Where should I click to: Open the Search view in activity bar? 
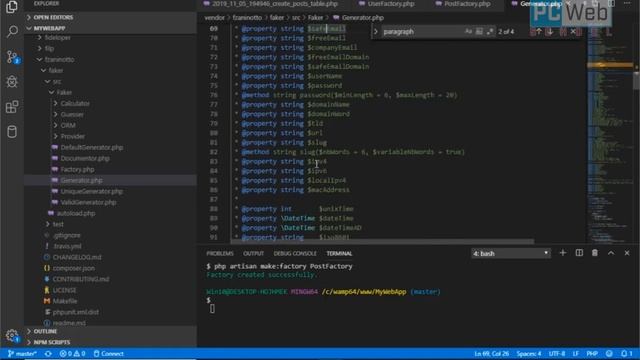click(x=12, y=31)
